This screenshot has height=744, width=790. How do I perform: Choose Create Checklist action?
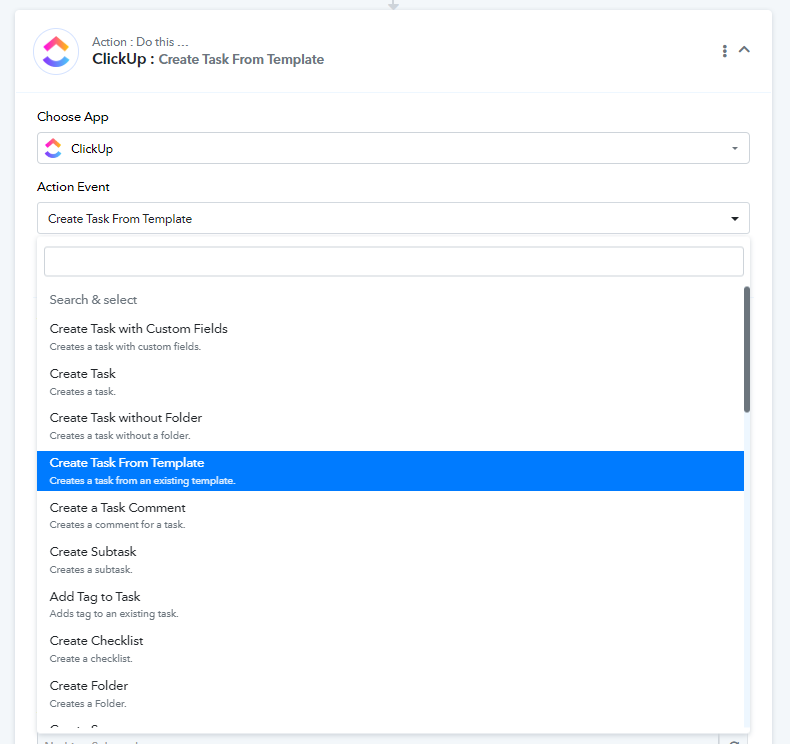(x=390, y=649)
